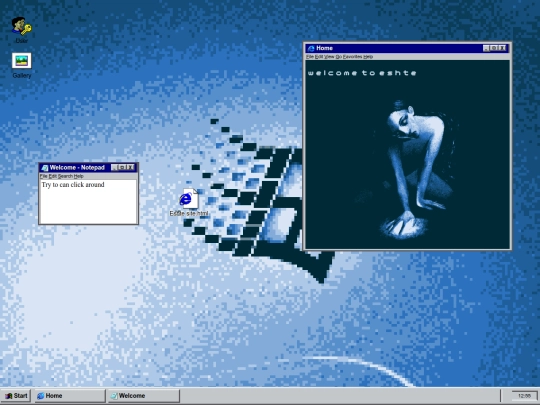The height and width of the screenshot is (405, 540).
Task: Click 'welcome to eshte' heading text
Action: click(362, 73)
